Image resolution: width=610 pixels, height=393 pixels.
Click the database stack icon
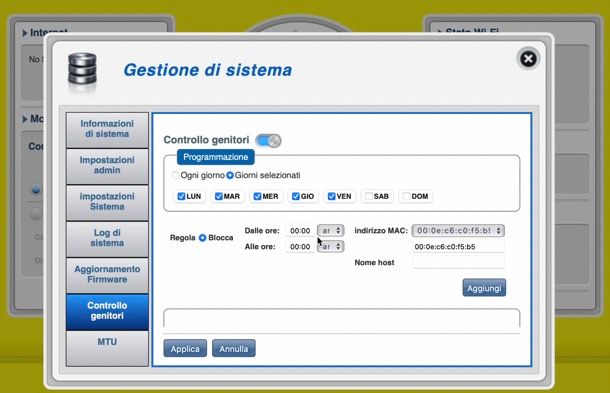[82, 70]
